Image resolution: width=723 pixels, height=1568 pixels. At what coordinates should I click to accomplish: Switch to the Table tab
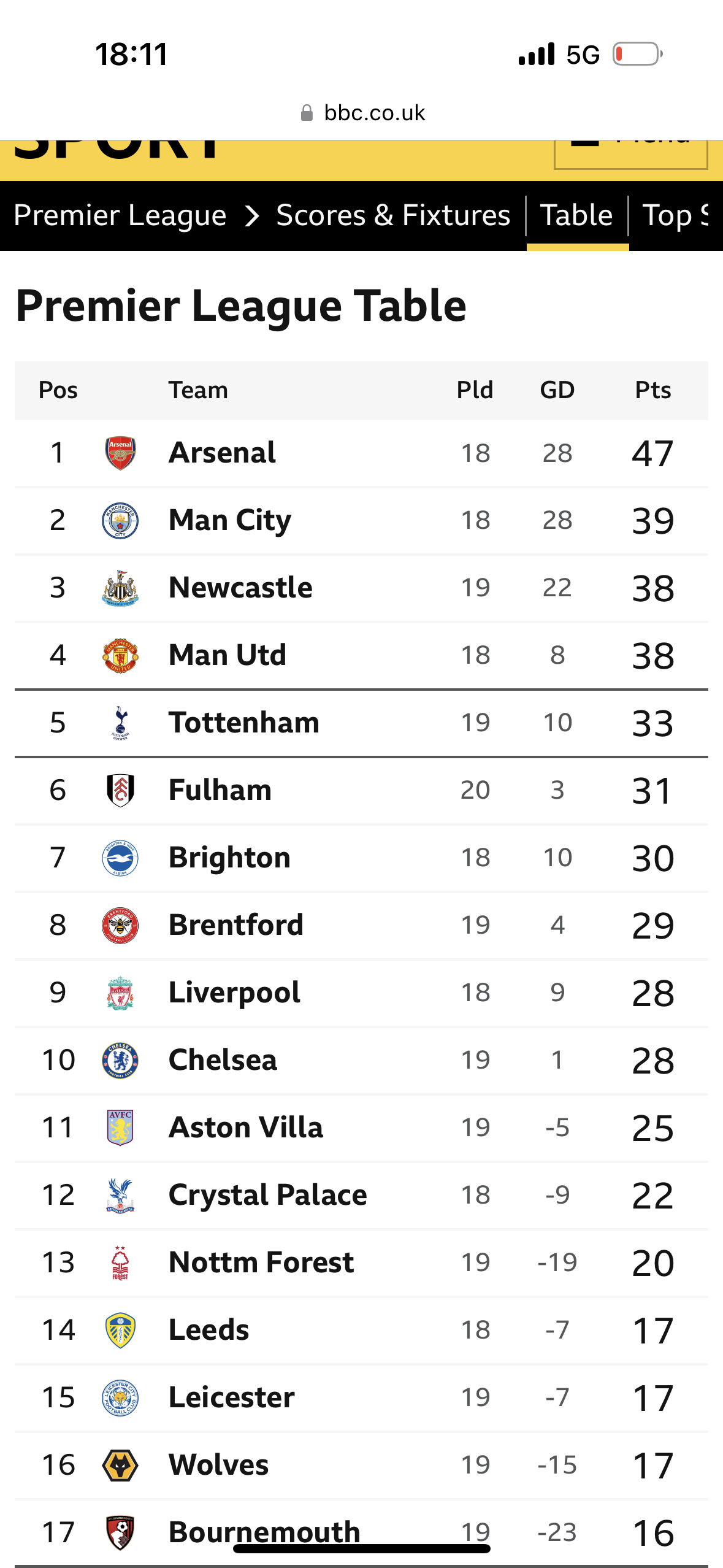576,216
